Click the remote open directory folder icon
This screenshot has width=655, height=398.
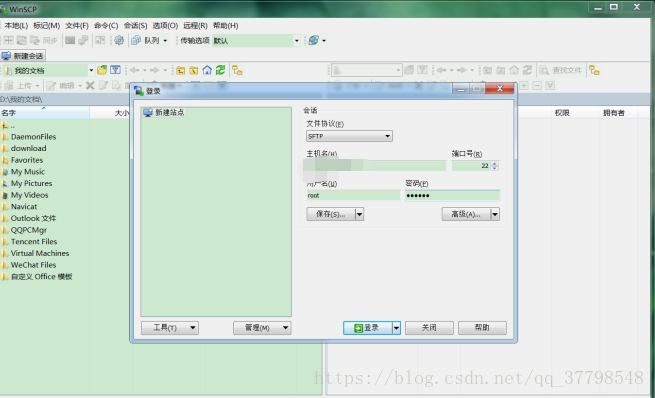(409, 70)
